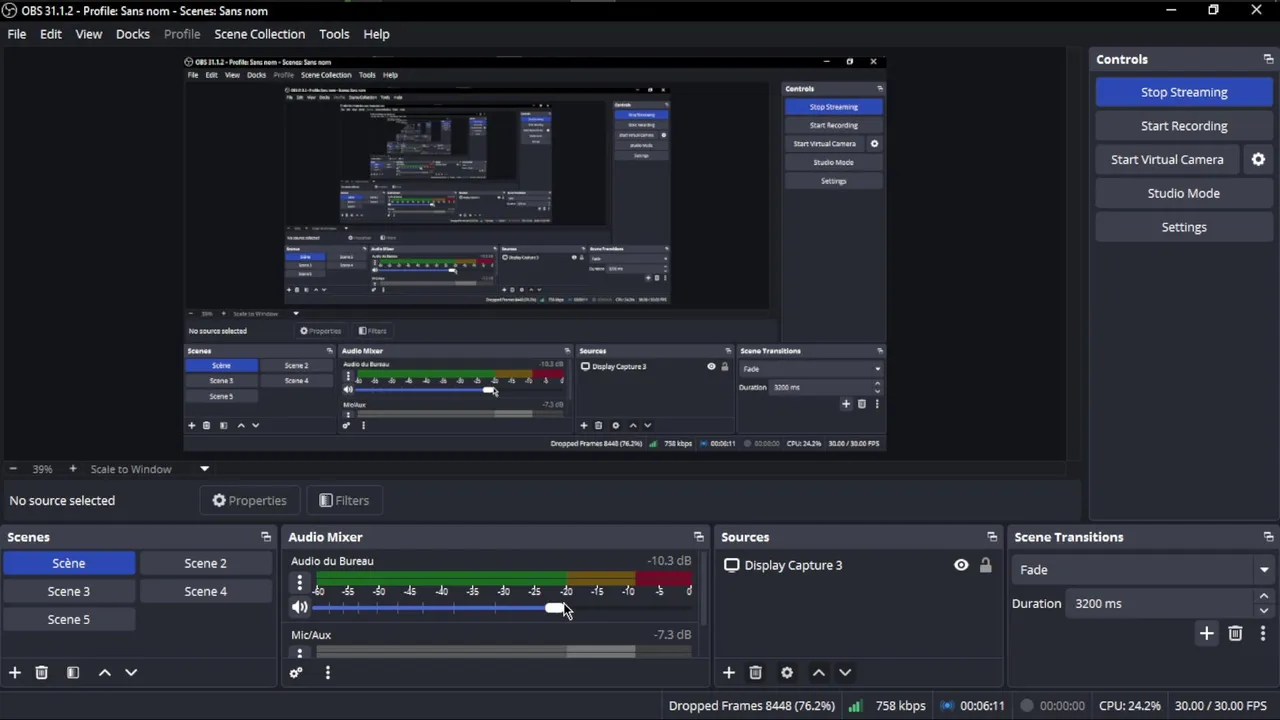Open the Tools menu

(x=334, y=34)
